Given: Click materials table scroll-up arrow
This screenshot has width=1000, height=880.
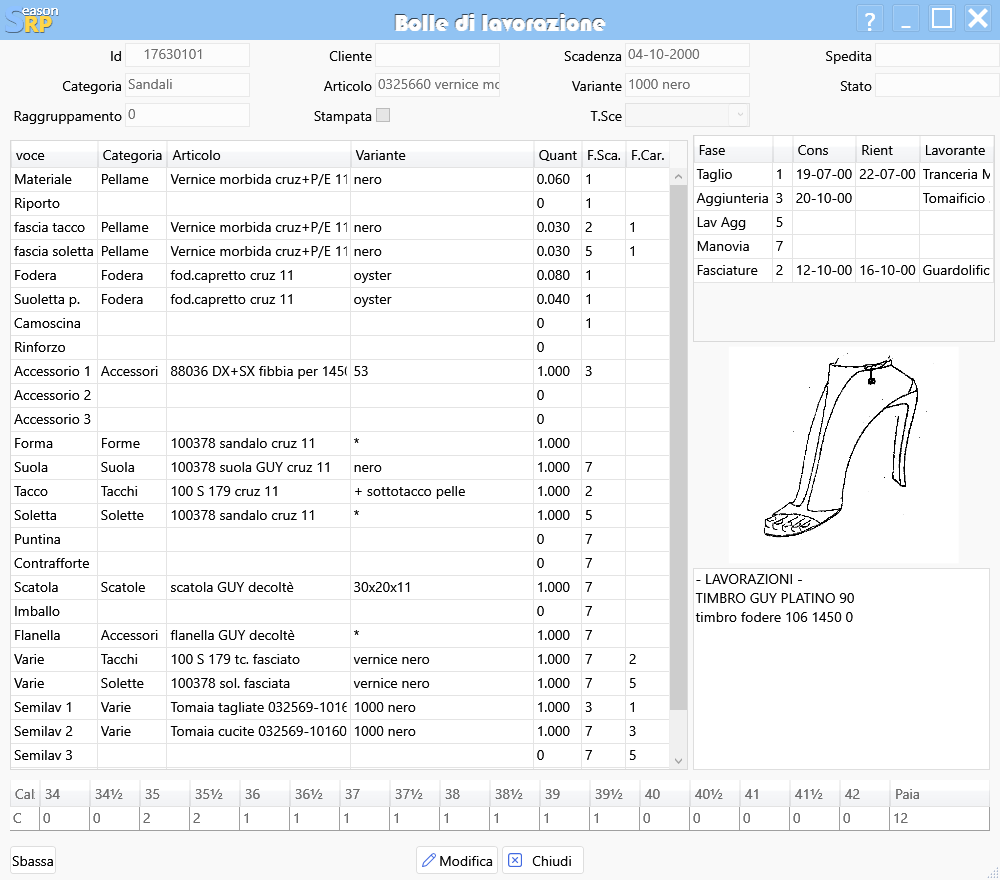Looking at the screenshot, I should click(678, 177).
